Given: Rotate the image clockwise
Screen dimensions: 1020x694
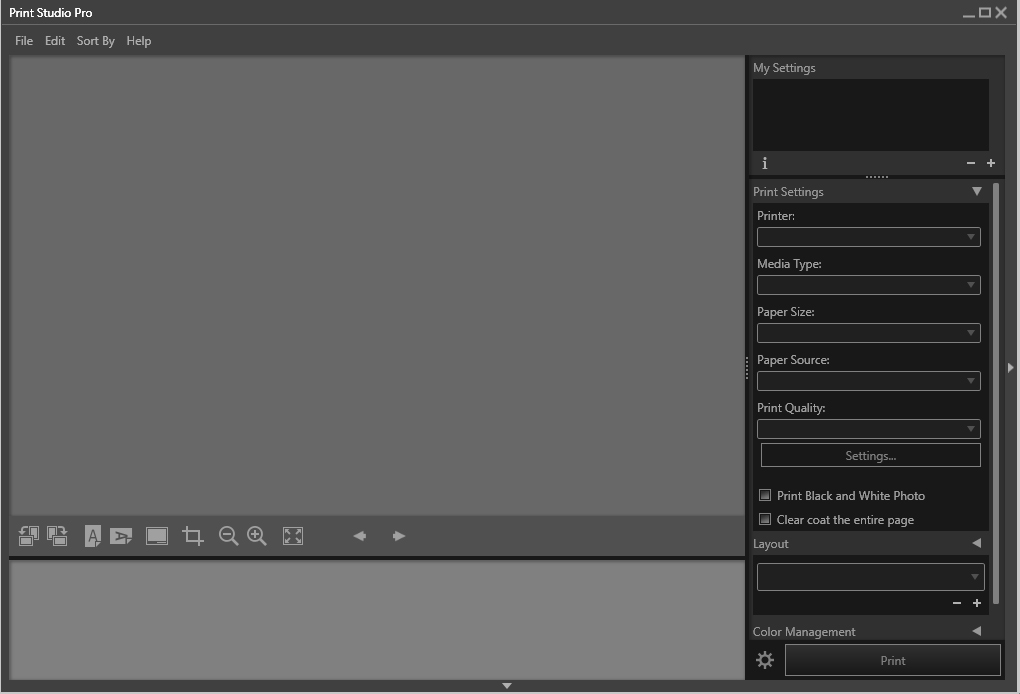Looking at the screenshot, I should point(58,536).
